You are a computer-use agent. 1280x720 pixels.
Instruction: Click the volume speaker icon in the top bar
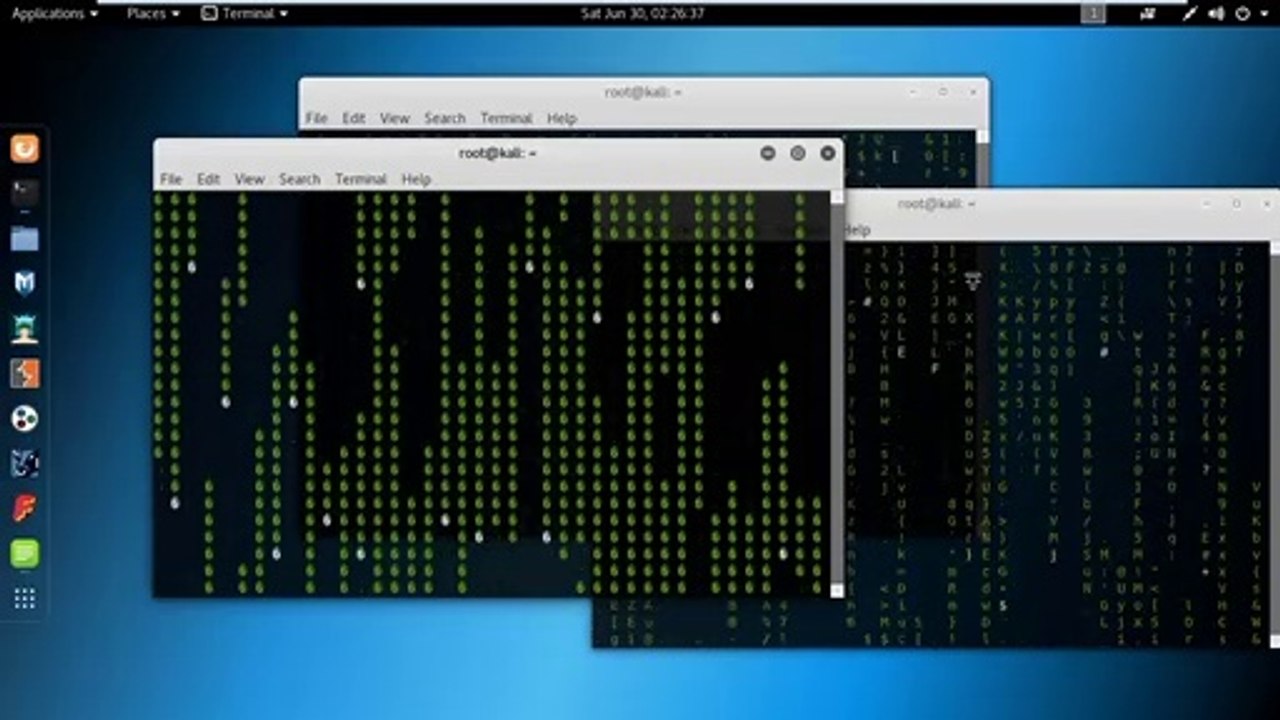tap(1216, 14)
